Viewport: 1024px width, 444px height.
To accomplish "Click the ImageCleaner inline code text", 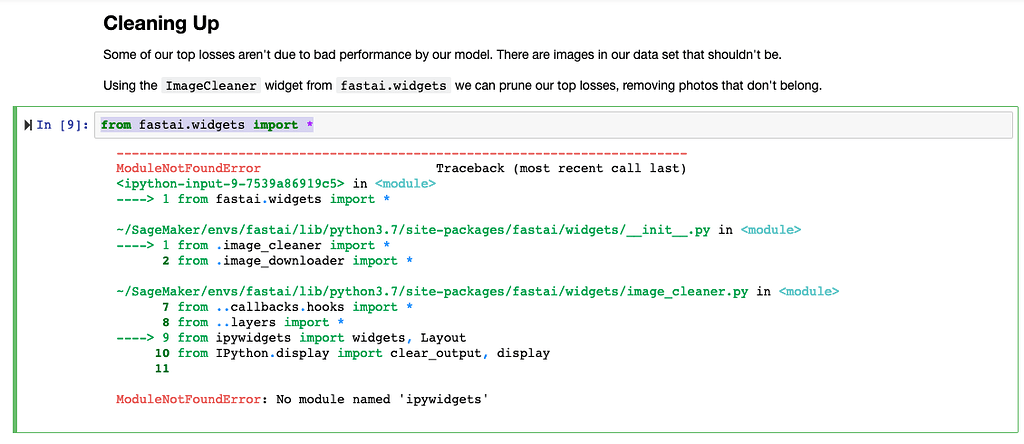I will 211,86.
